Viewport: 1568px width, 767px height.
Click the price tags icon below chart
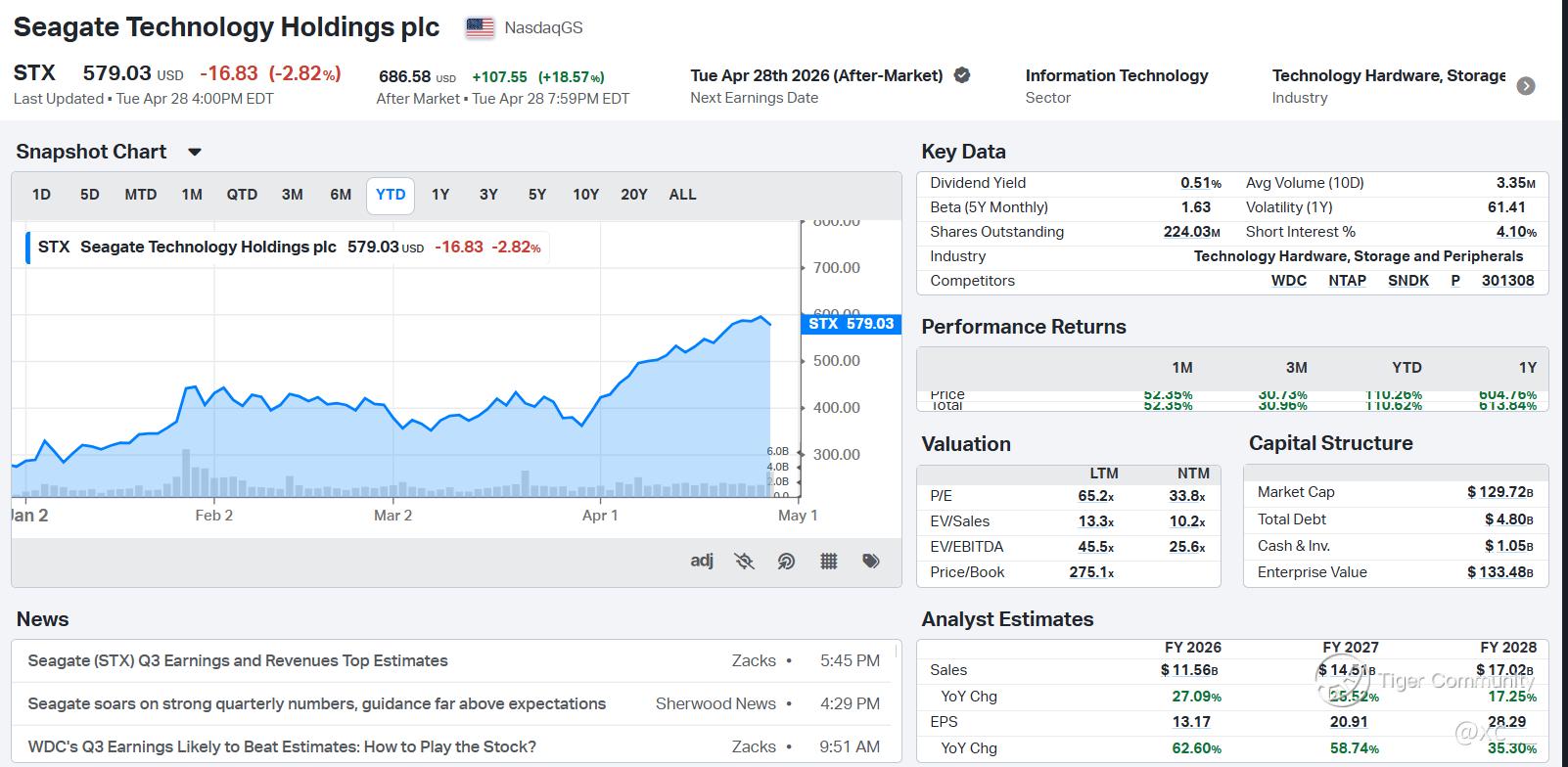pos(871,561)
